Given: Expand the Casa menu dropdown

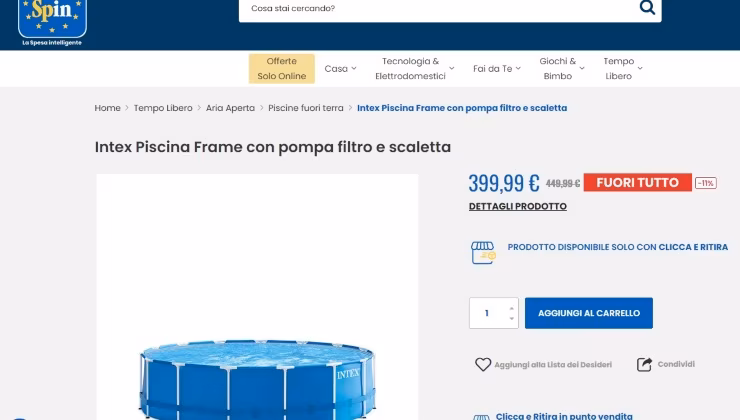Looking at the screenshot, I should (340, 69).
